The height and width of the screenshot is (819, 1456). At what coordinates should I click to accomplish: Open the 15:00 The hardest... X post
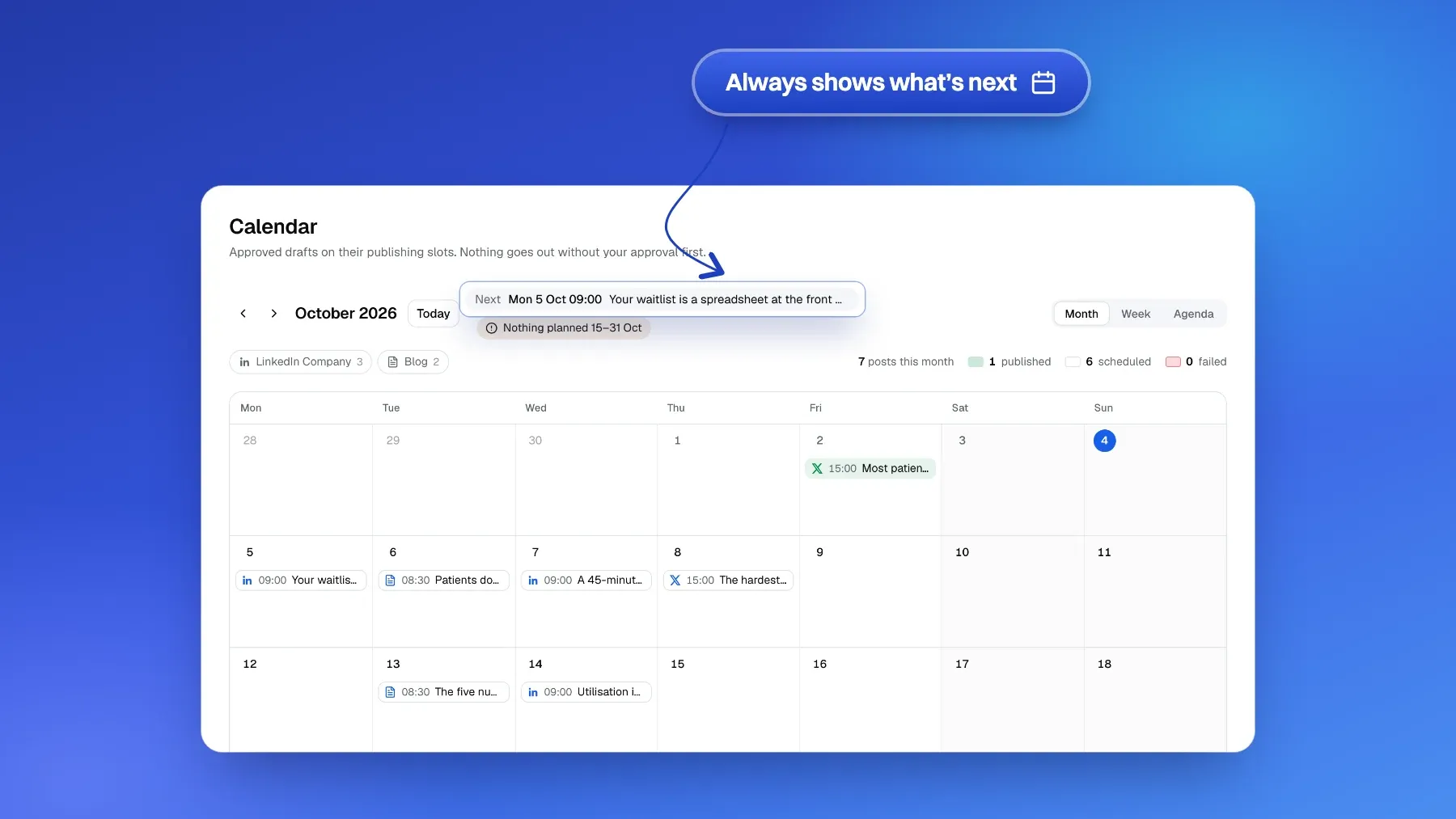[728, 580]
